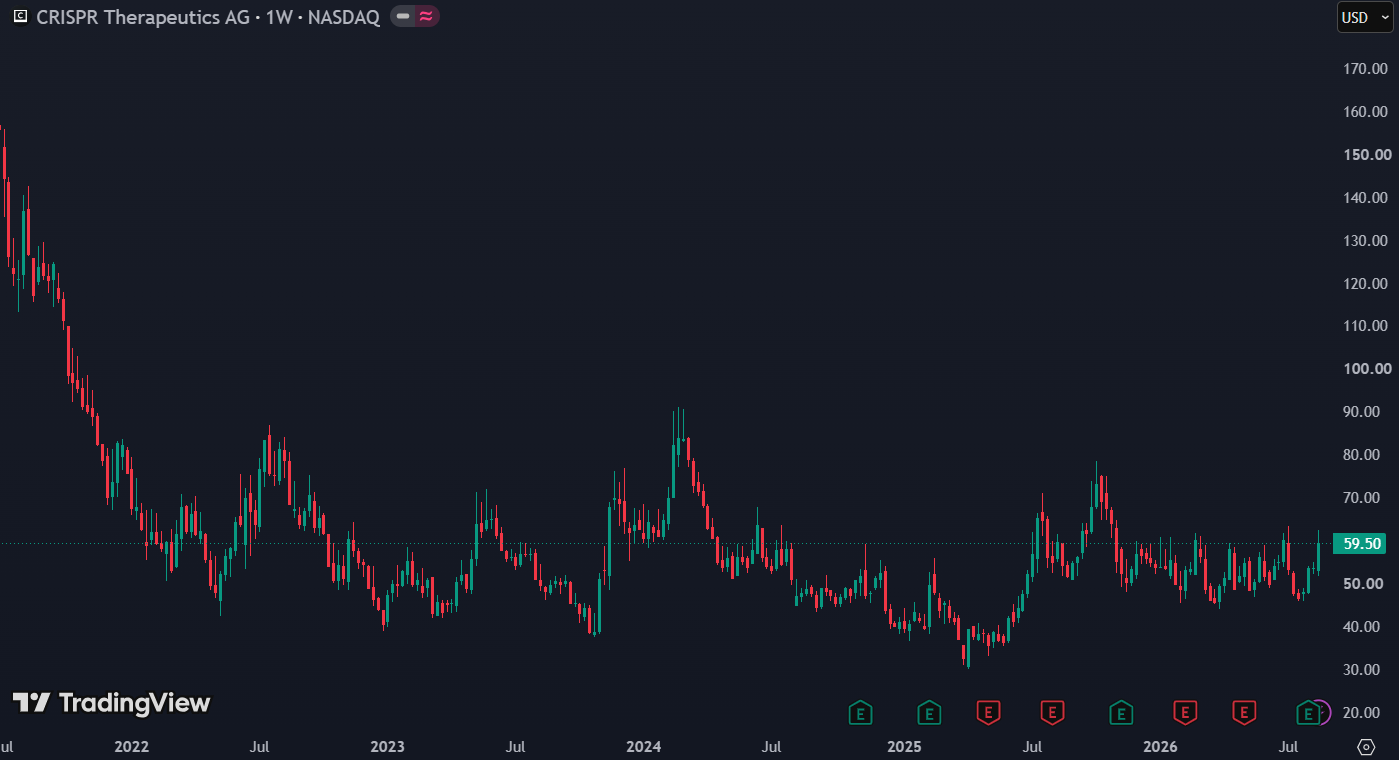This screenshot has width=1399, height=760.
Task: Click the 130.00 price axis label
Action: [1367, 241]
